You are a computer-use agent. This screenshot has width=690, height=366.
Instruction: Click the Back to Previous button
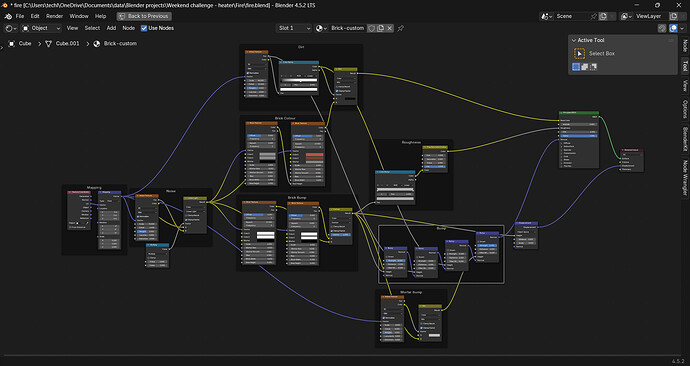click(x=144, y=16)
